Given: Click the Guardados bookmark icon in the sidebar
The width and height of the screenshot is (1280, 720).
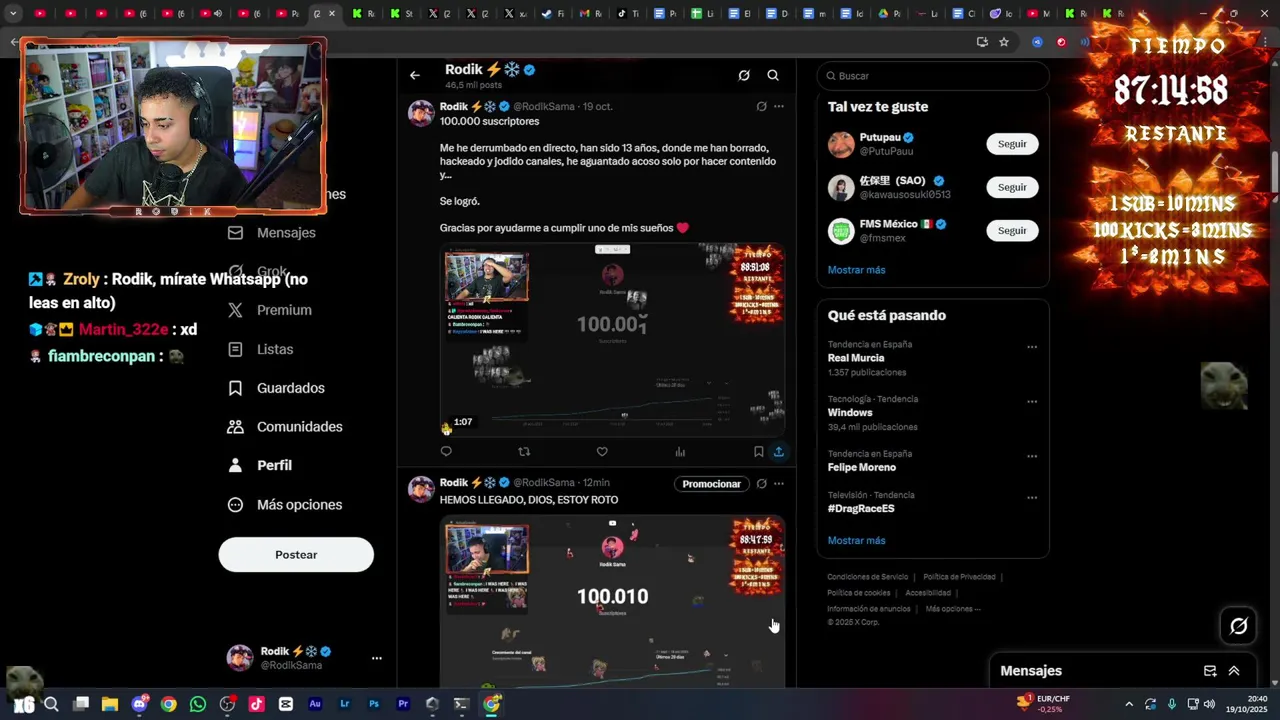Looking at the screenshot, I should tap(235, 388).
